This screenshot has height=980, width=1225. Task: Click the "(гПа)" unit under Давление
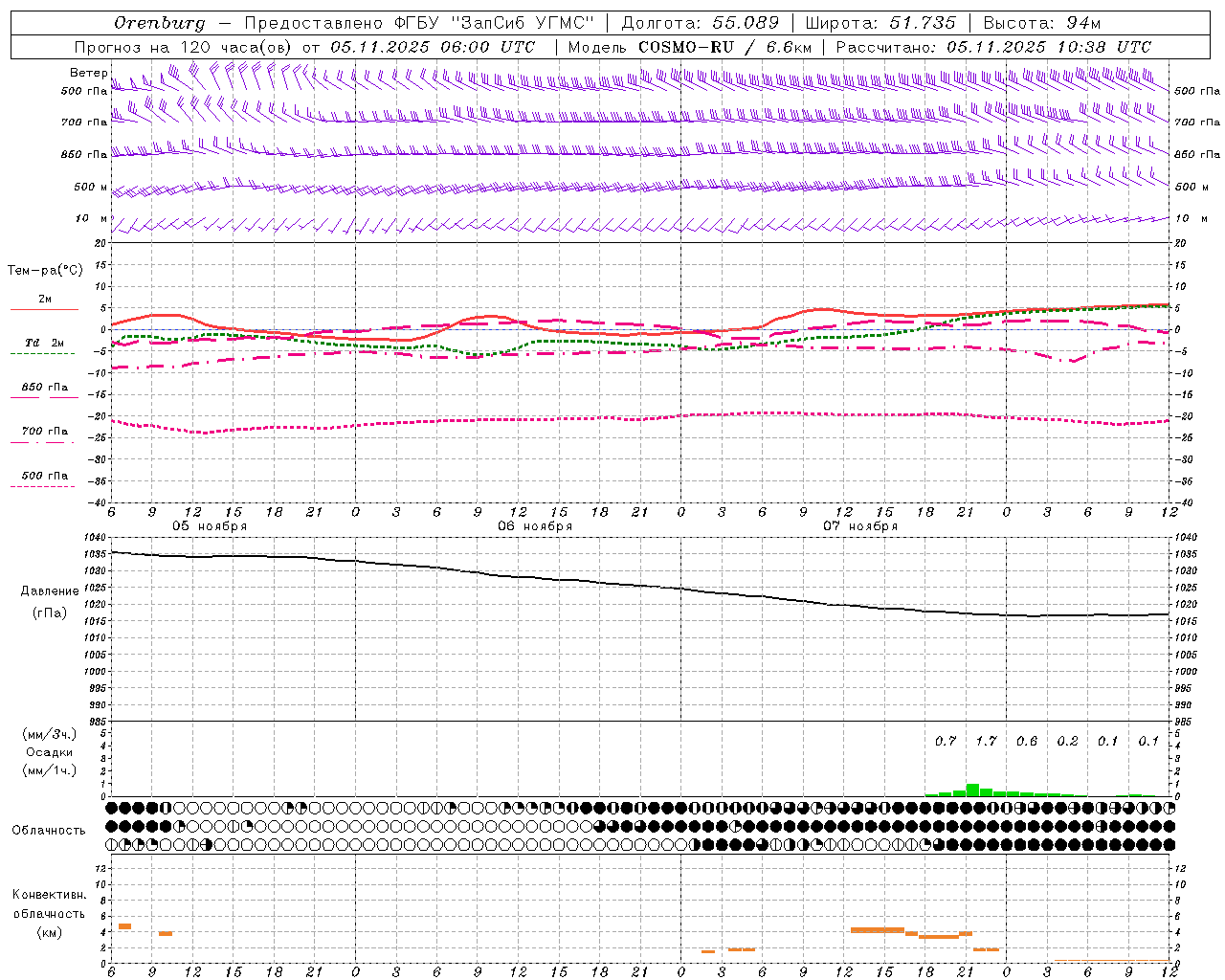tap(50, 613)
